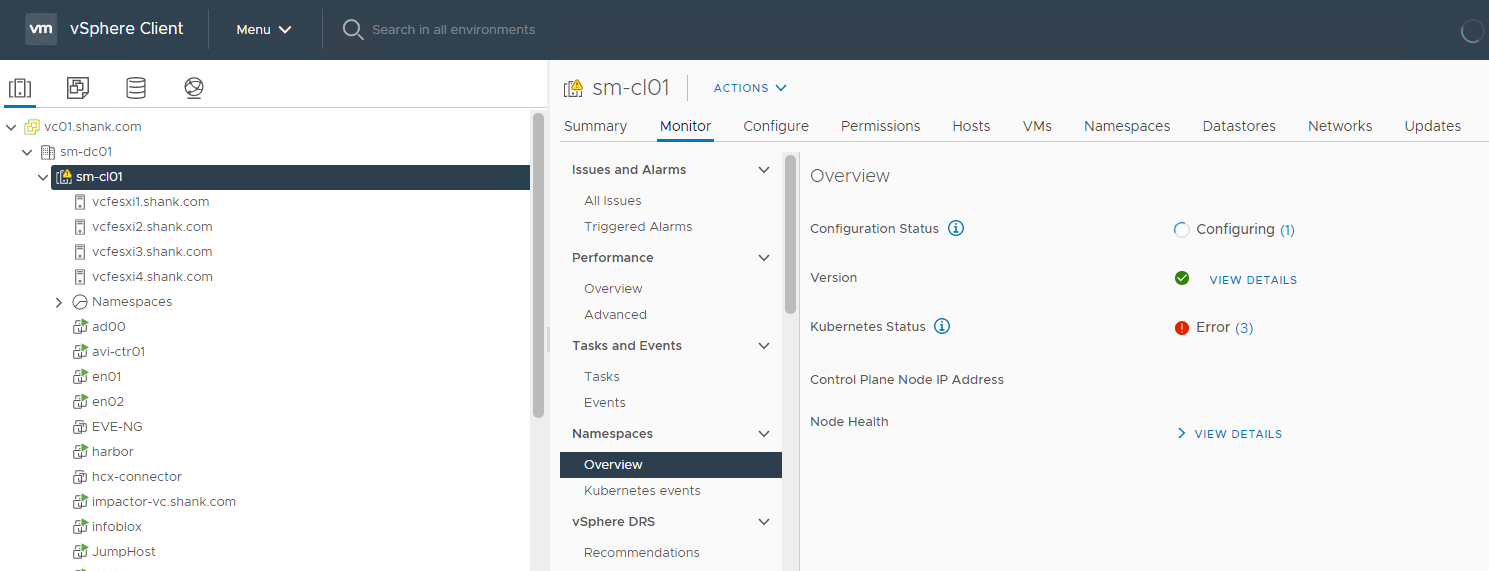Open the Storage inventory view icon
Viewport: 1489px width, 571px height.
[x=136, y=88]
